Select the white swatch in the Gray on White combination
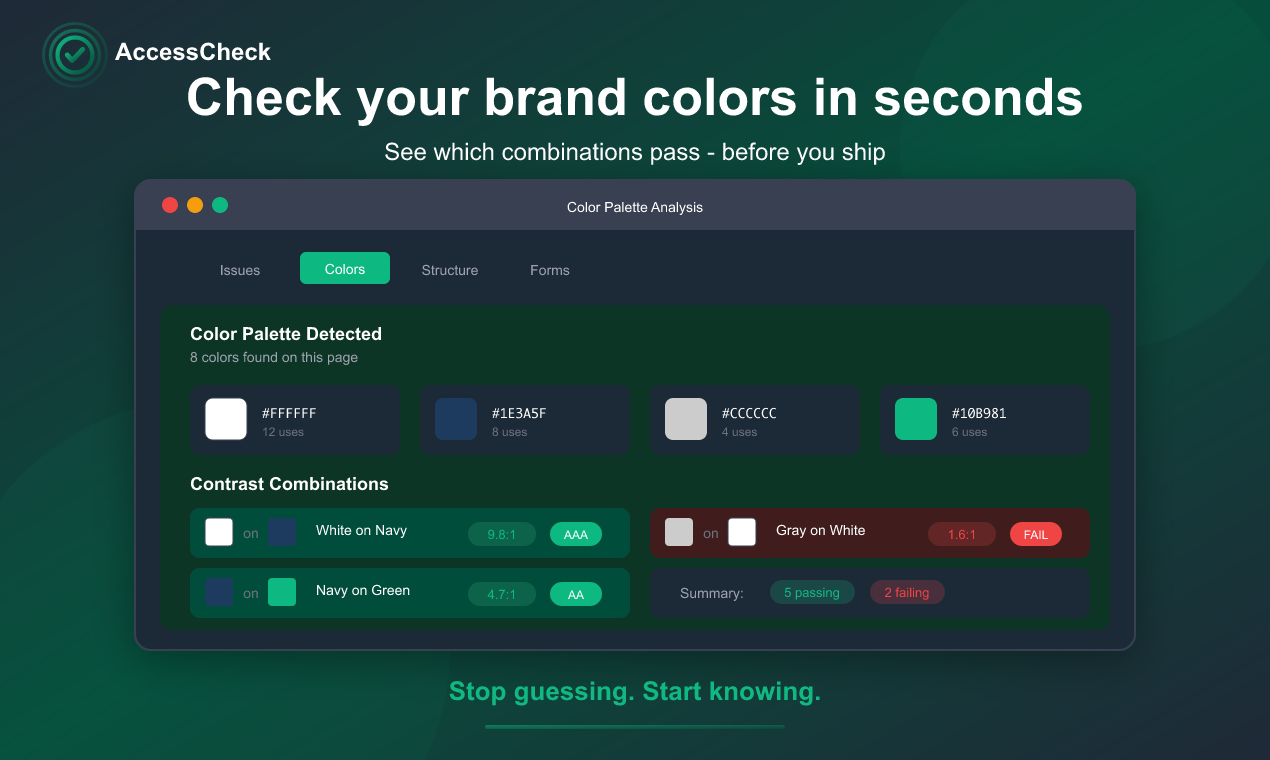This screenshot has width=1270, height=760. tap(742, 532)
